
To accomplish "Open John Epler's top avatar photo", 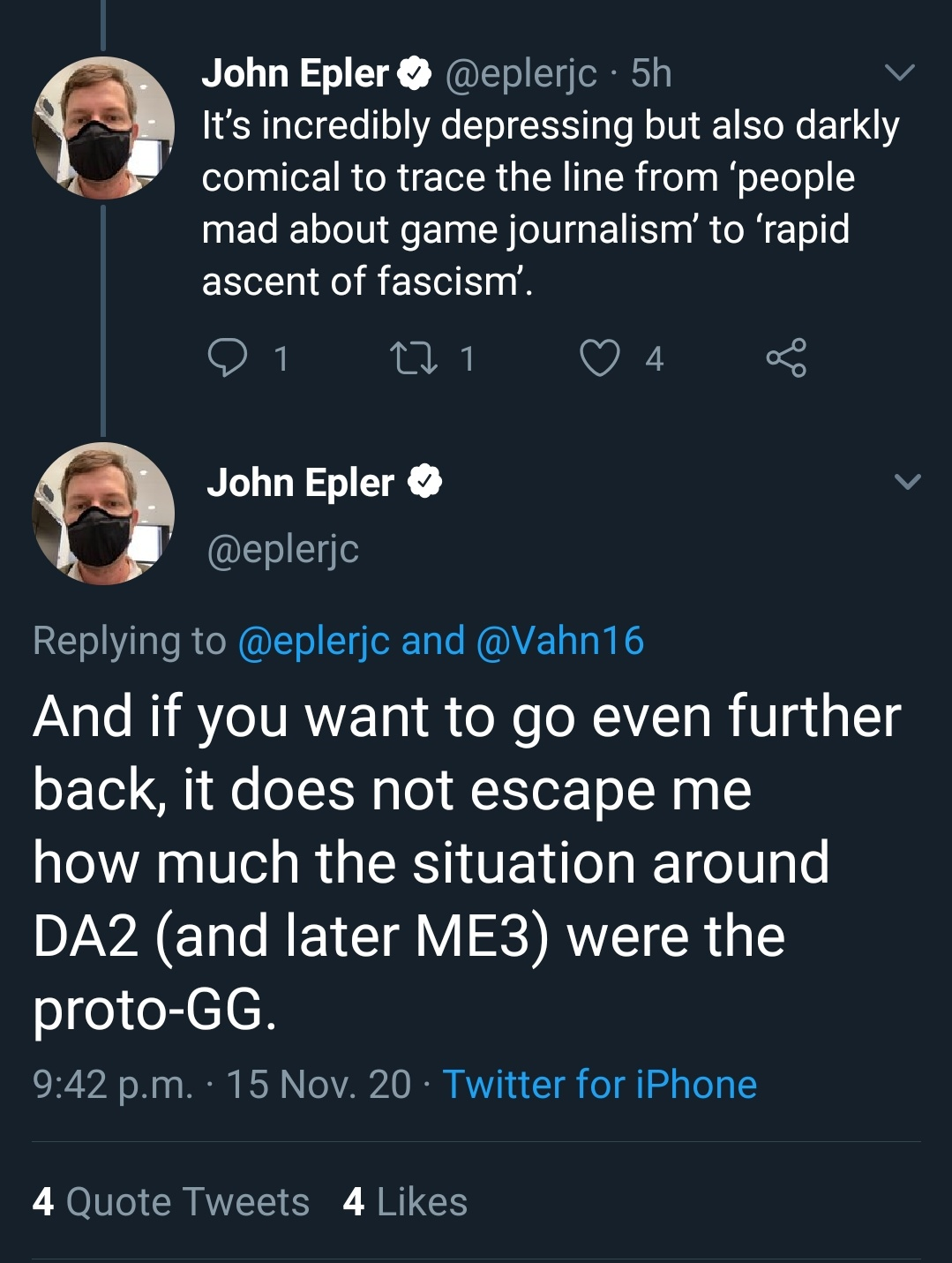I will (x=103, y=128).
